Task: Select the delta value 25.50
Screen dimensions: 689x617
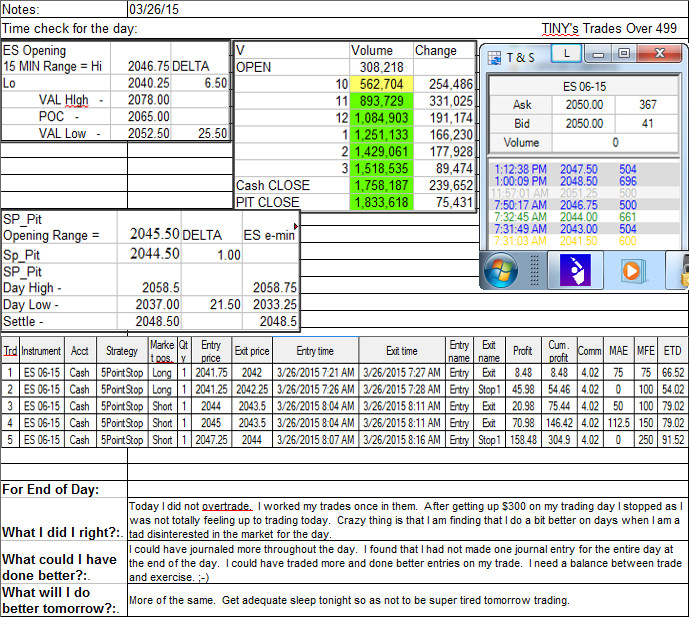Action: 212,133
